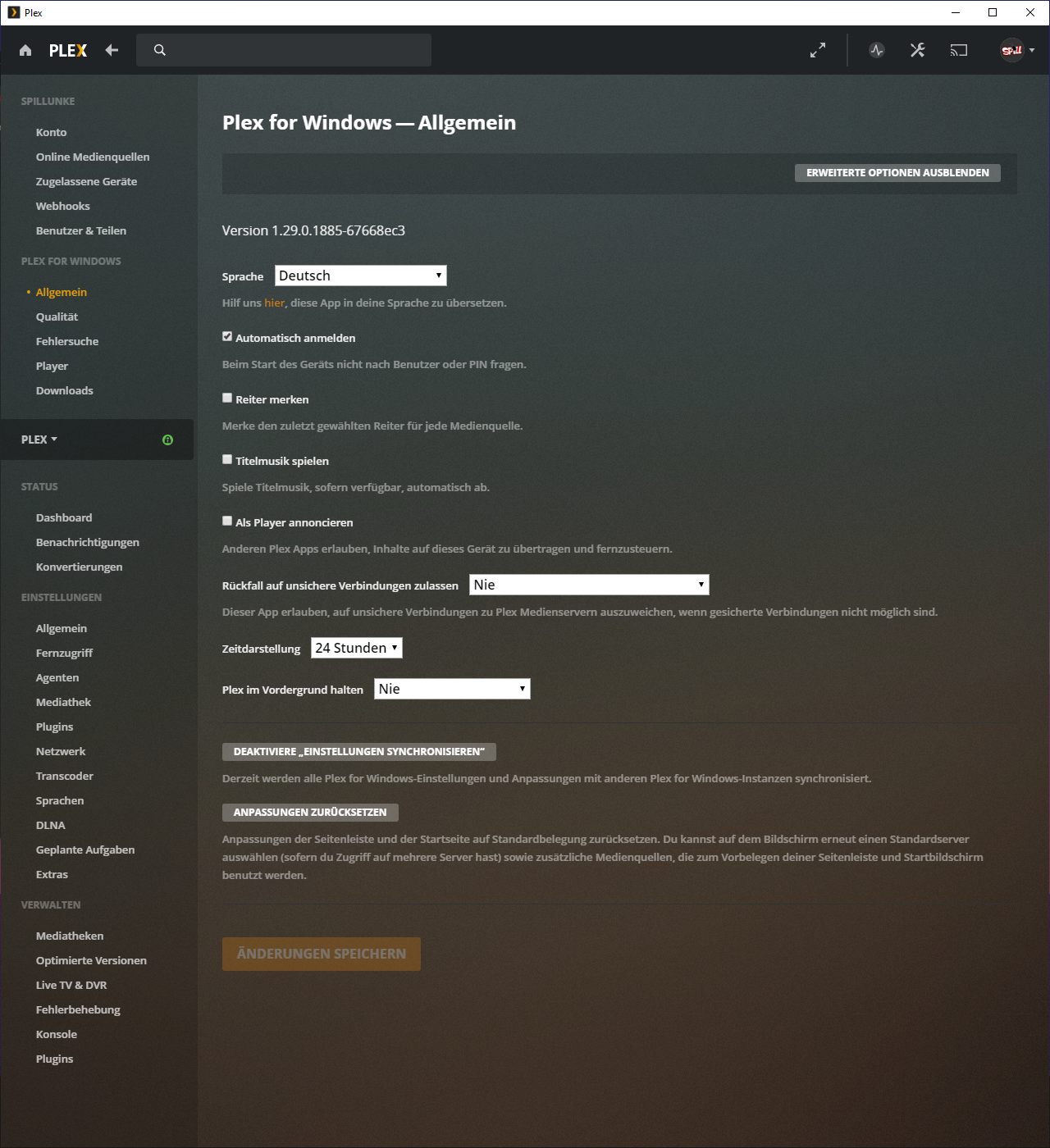Open the Dashboard status page
The width and height of the screenshot is (1050, 1148).
coord(64,517)
